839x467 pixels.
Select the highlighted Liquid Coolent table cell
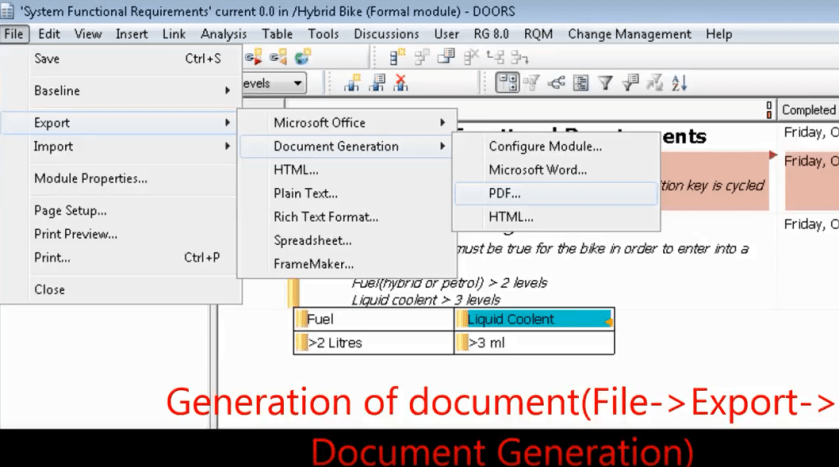click(x=533, y=319)
